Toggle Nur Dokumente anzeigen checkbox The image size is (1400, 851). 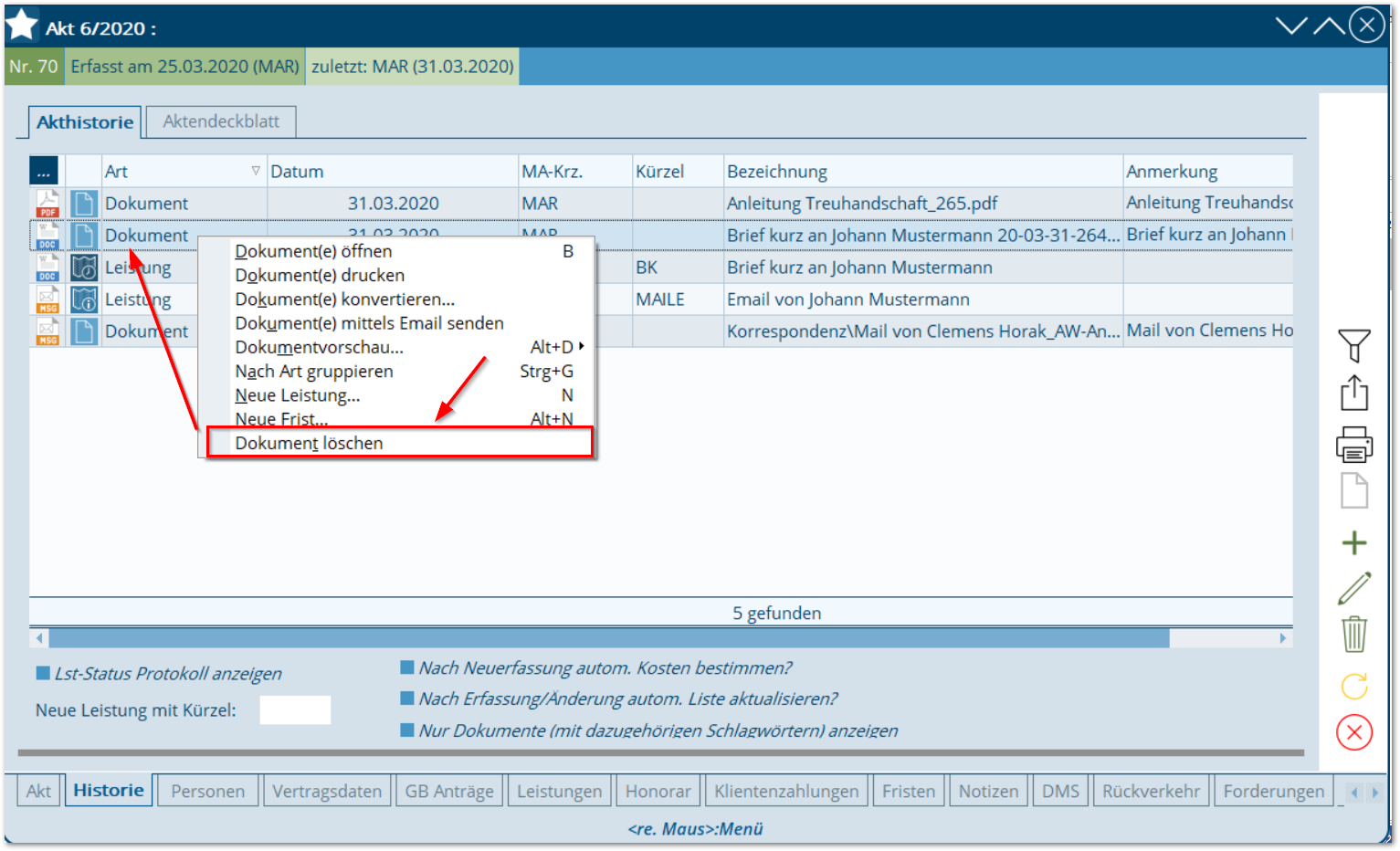click(x=407, y=730)
